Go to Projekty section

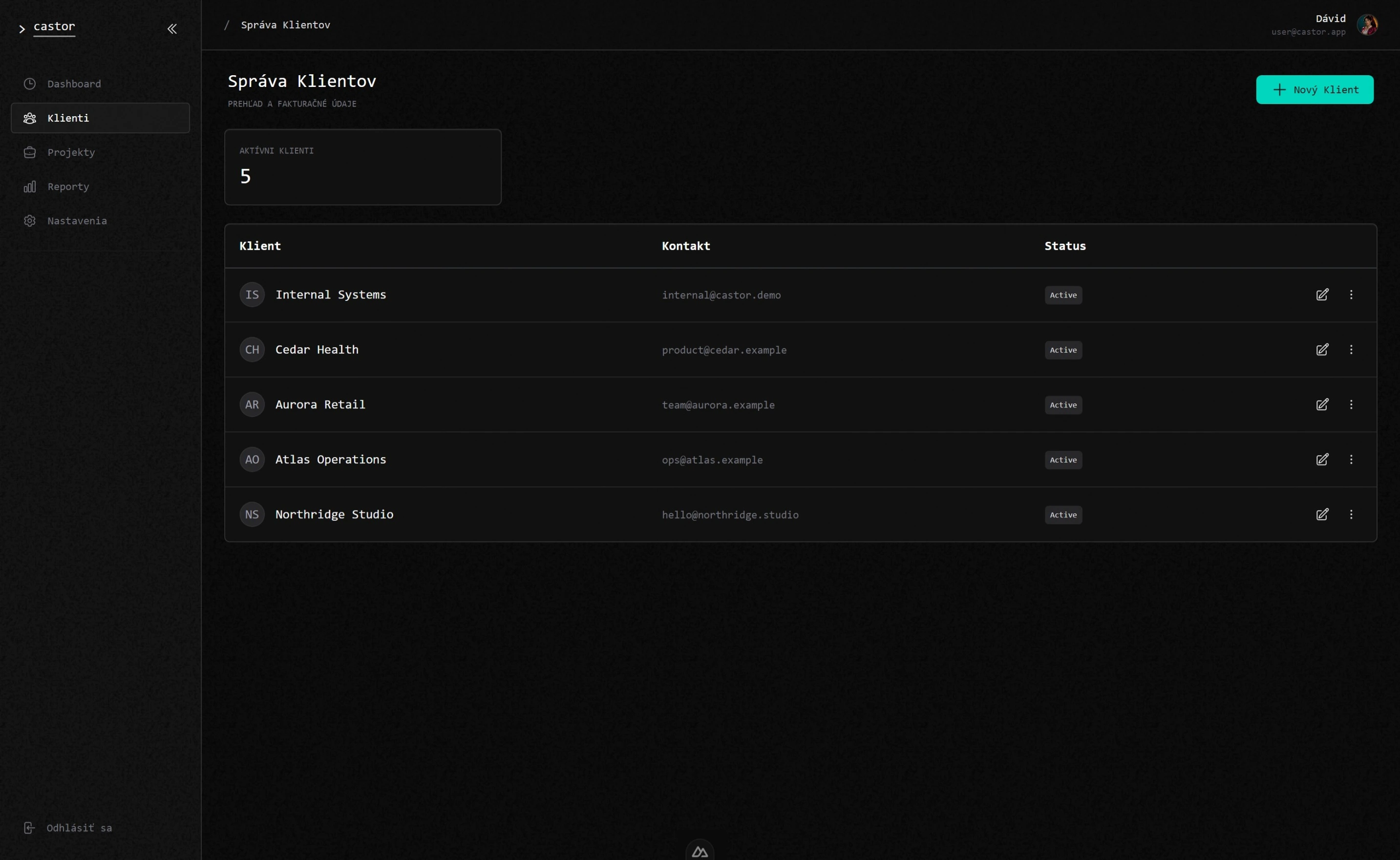click(100, 152)
